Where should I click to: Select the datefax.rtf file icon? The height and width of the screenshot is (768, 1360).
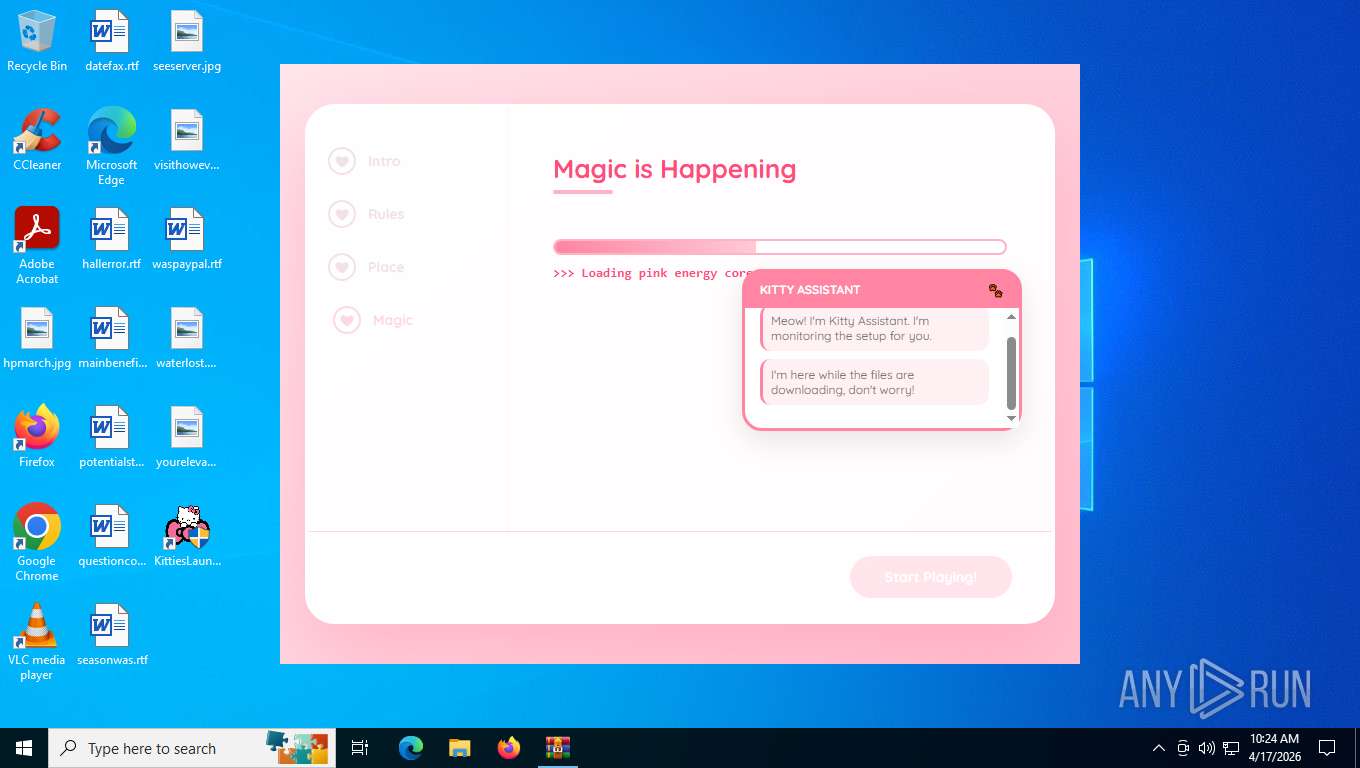111,42
